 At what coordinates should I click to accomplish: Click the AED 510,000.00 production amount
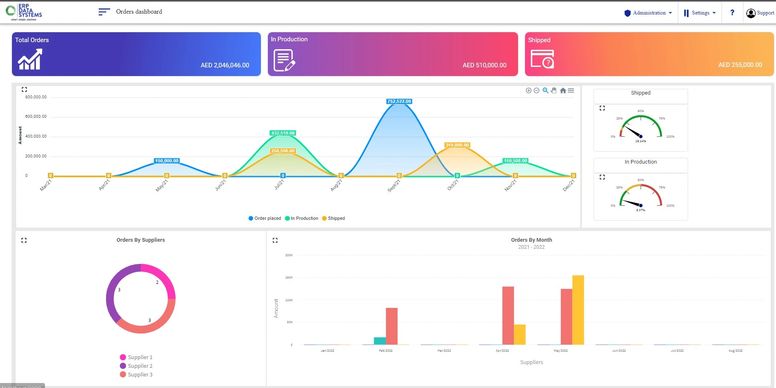point(485,65)
